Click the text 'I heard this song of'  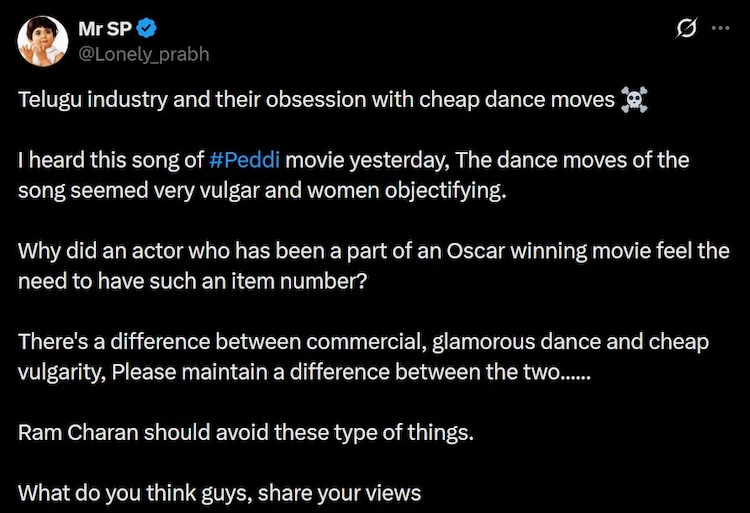click(x=111, y=160)
